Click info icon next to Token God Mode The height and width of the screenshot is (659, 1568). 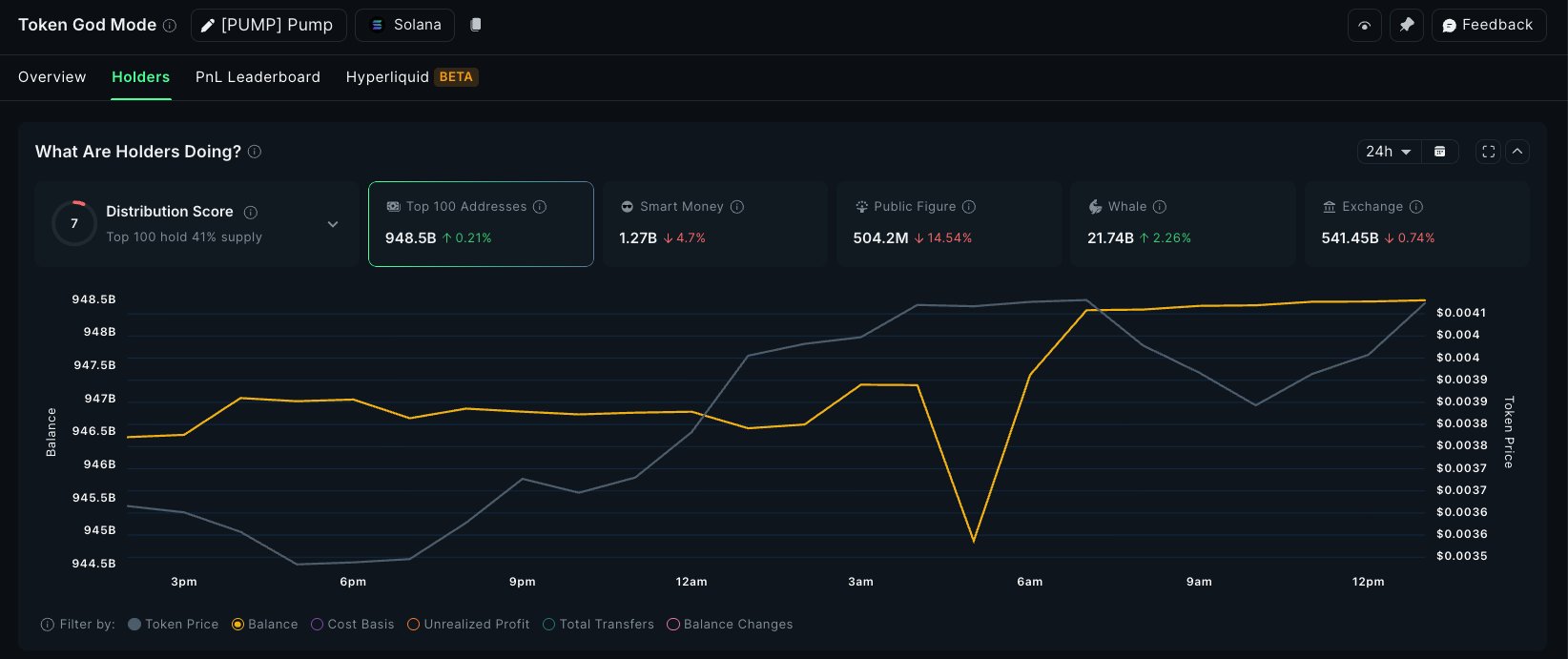[170, 26]
